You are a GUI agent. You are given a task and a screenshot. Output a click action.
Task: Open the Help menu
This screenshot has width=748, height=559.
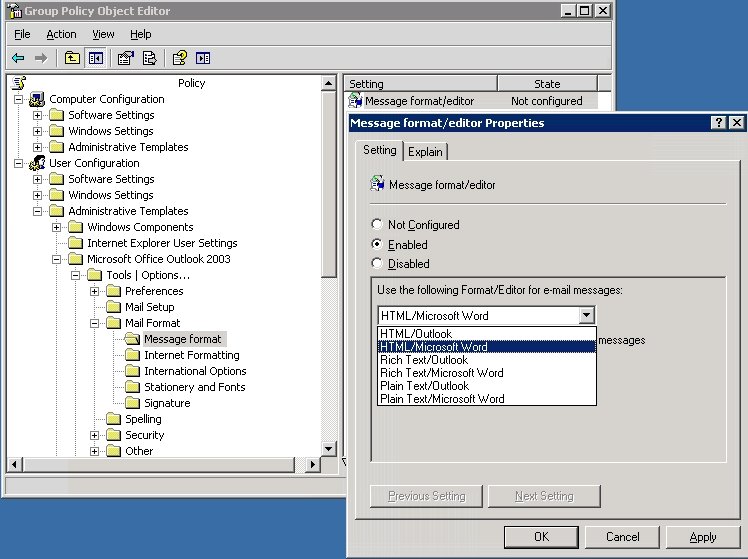click(x=141, y=34)
